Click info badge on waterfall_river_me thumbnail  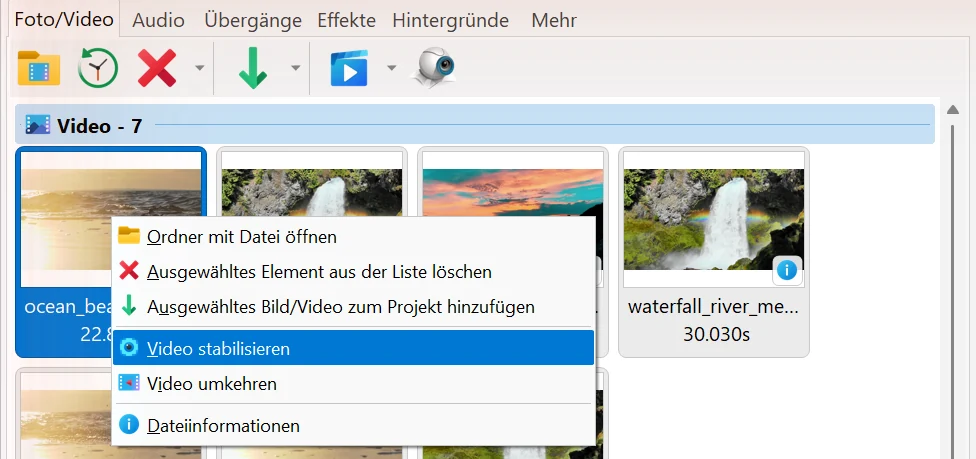(787, 270)
